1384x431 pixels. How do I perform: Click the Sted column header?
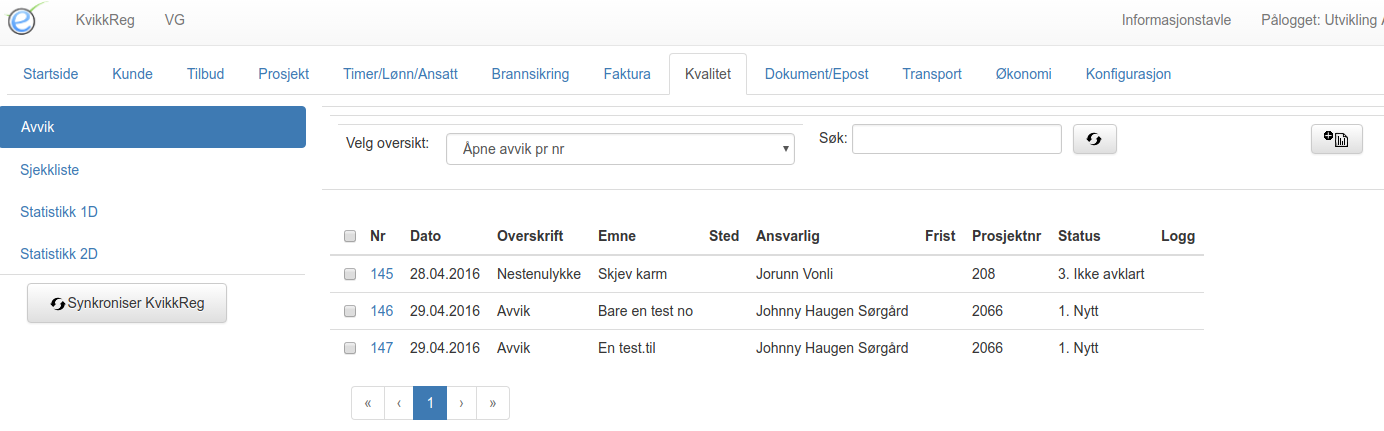click(x=724, y=237)
